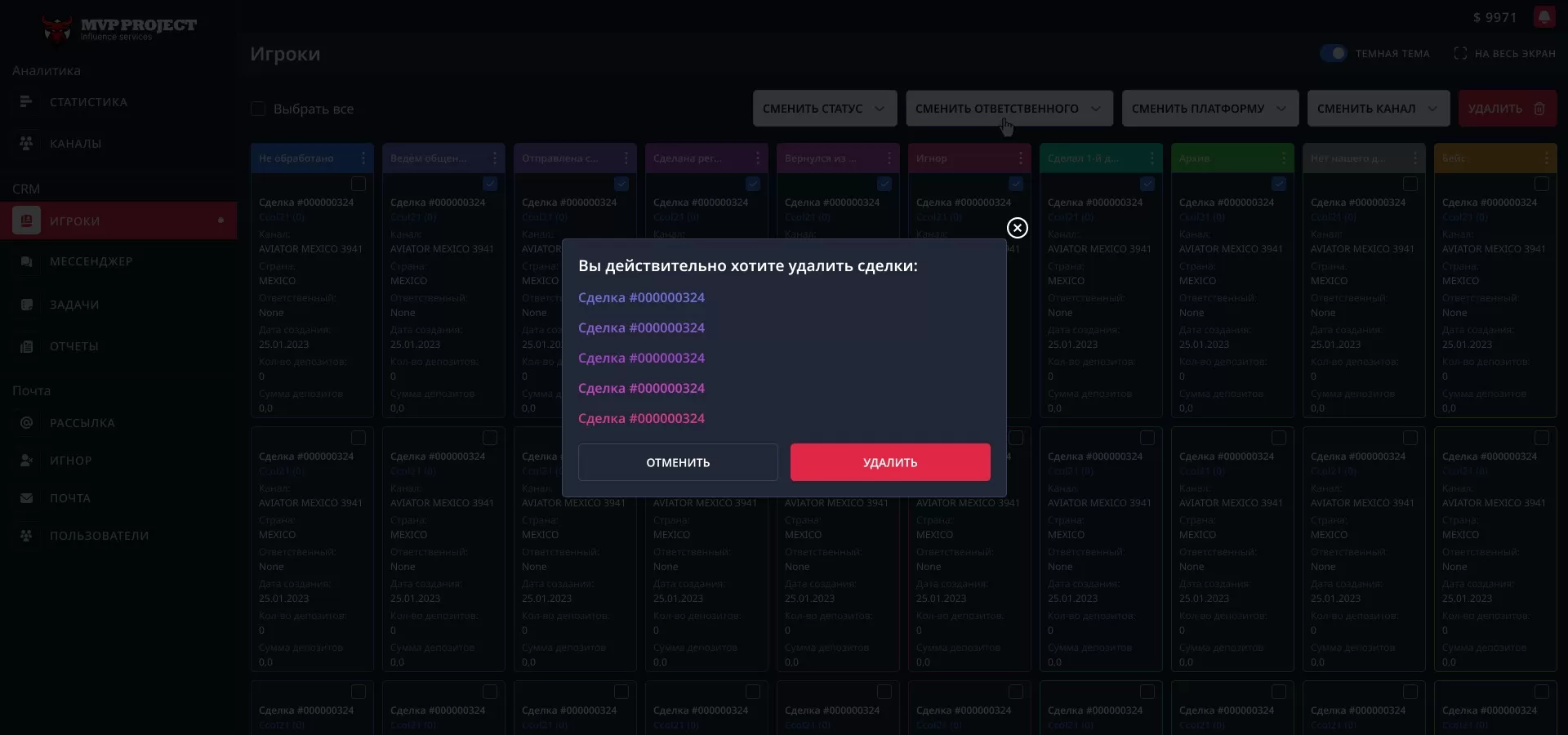Image resolution: width=1568 pixels, height=735 pixels.
Task: Click the Задачи sidebar icon
Action: pyautogui.click(x=26, y=305)
